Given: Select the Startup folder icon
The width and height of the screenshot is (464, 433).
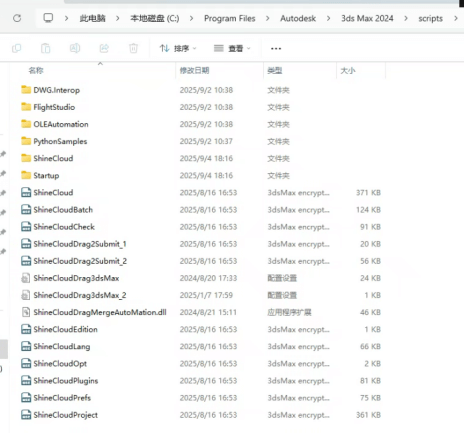Looking at the screenshot, I should pyautogui.click(x=26, y=175).
